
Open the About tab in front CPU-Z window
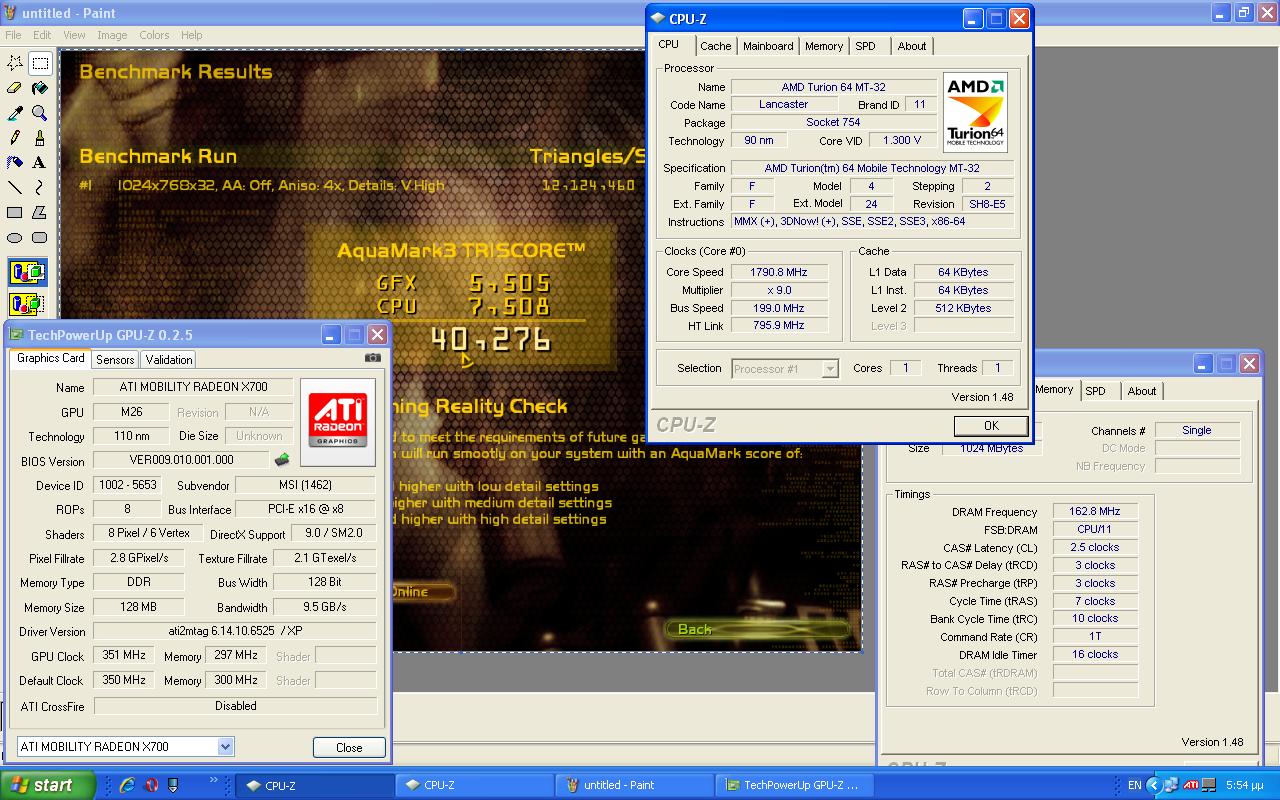(x=912, y=46)
